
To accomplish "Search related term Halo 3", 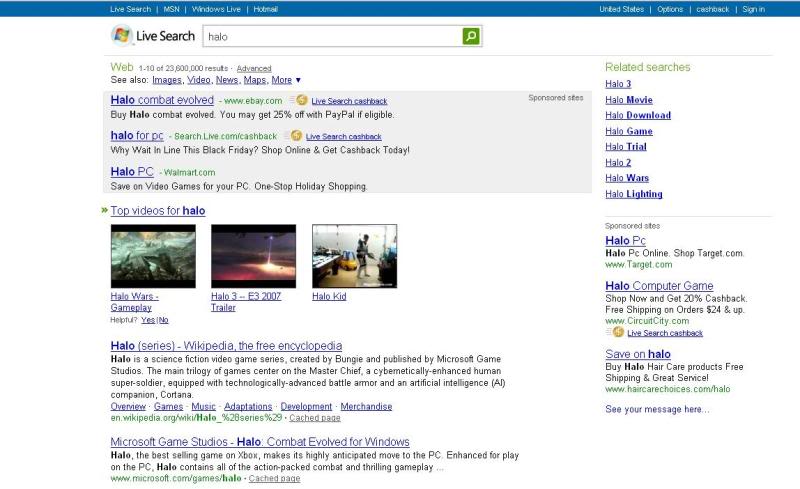I will tap(618, 84).
